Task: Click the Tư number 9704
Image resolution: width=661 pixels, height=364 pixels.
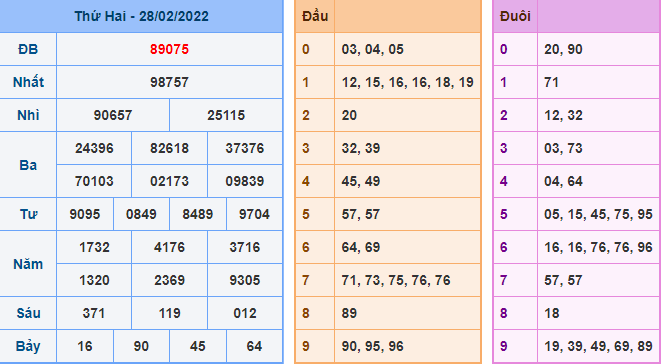Action: pos(254,214)
